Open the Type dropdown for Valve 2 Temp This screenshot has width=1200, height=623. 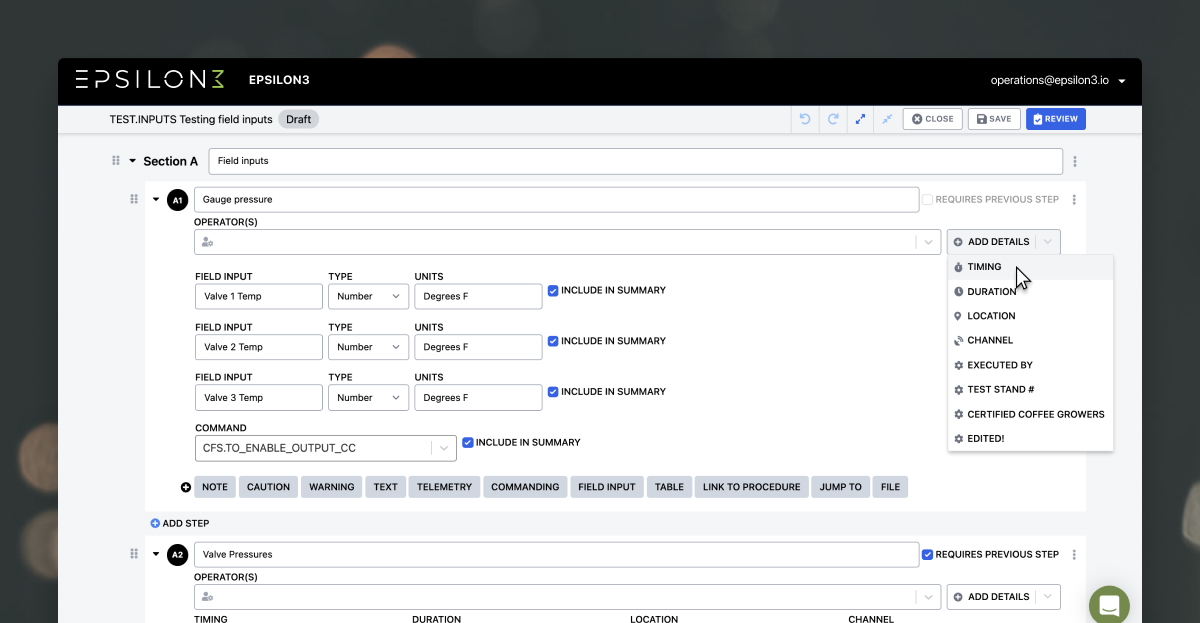[368, 347]
